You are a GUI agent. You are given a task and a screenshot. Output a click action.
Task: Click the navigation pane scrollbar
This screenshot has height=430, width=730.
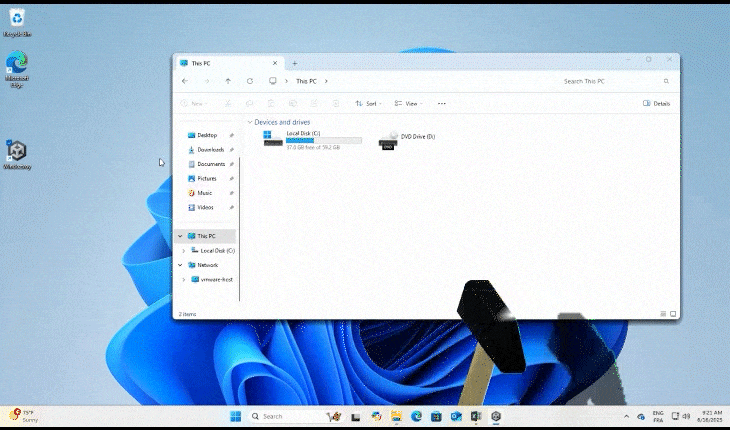pyautogui.click(x=239, y=229)
